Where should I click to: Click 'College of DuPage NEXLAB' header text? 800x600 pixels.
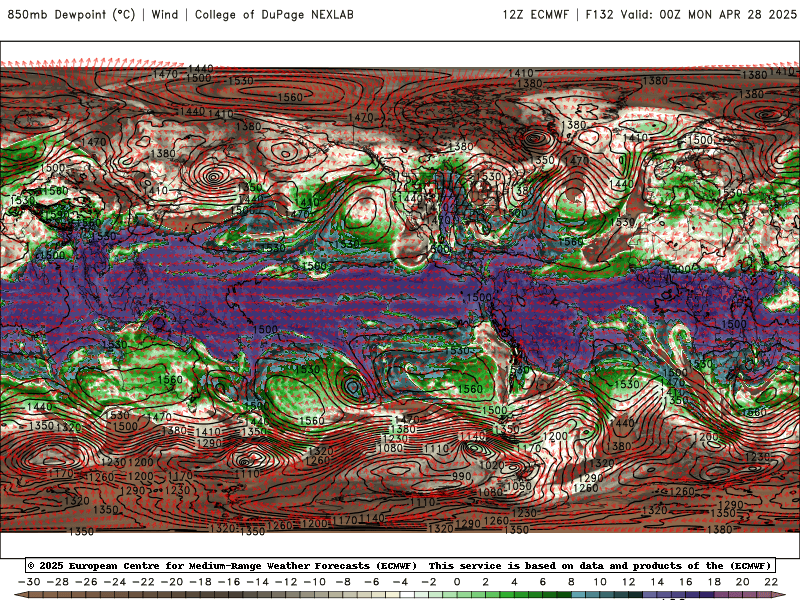coord(274,14)
